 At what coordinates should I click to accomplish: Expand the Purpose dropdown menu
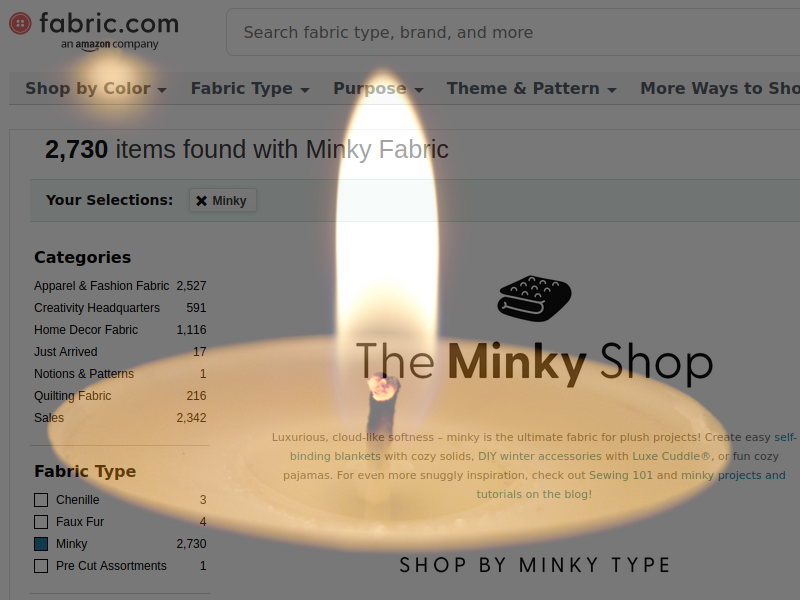click(378, 88)
